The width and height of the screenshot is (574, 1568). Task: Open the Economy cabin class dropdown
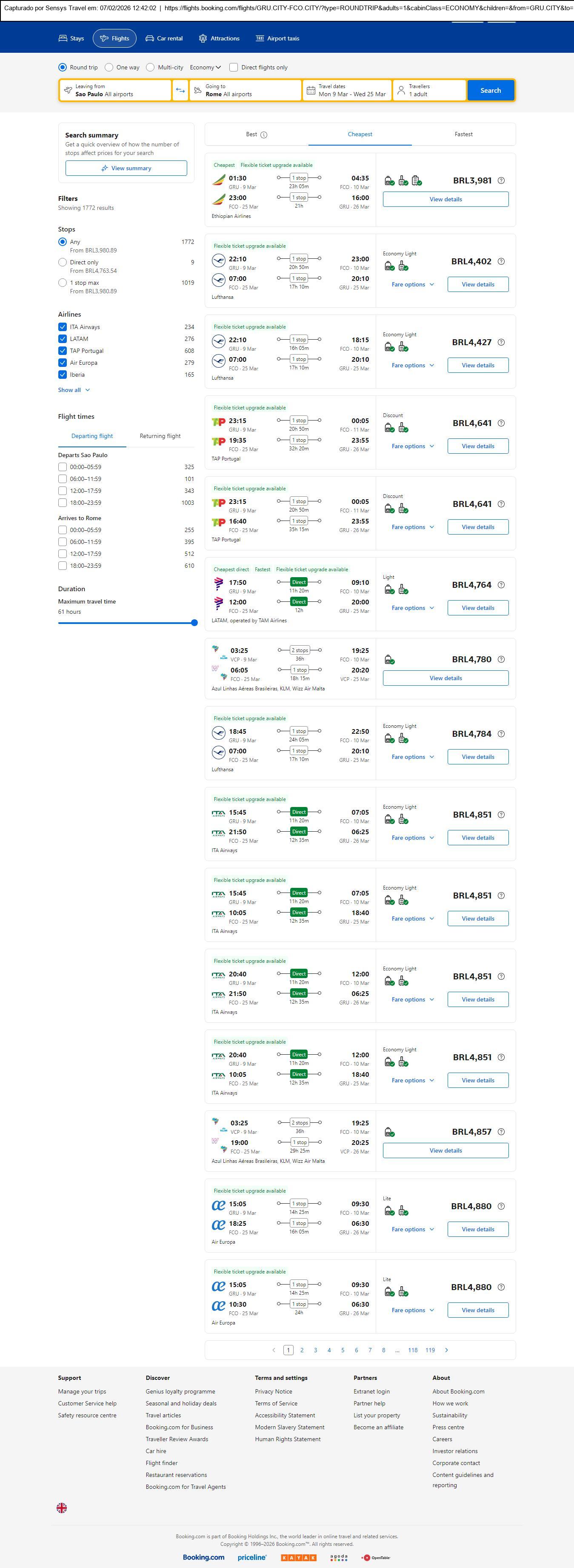(205, 68)
